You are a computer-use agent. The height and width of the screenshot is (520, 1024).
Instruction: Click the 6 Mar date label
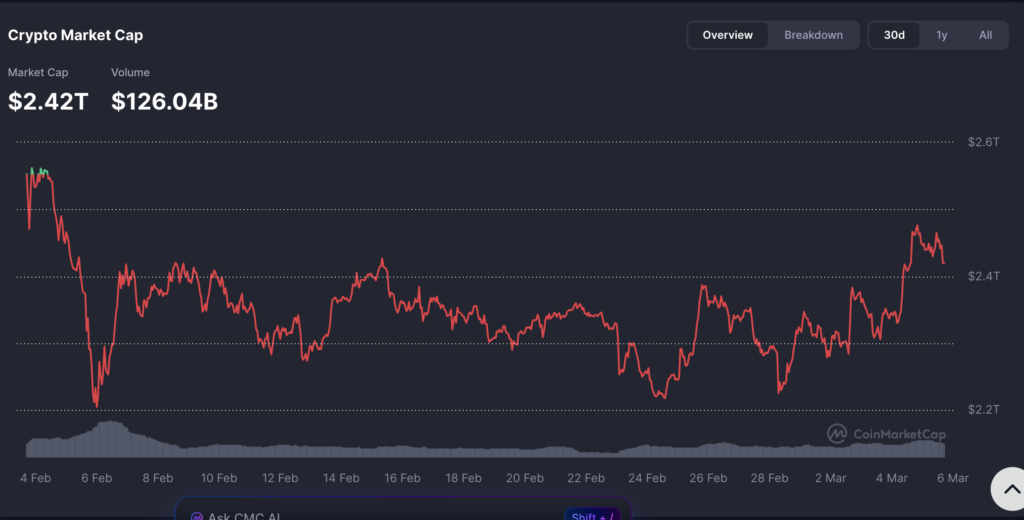[953, 478]
